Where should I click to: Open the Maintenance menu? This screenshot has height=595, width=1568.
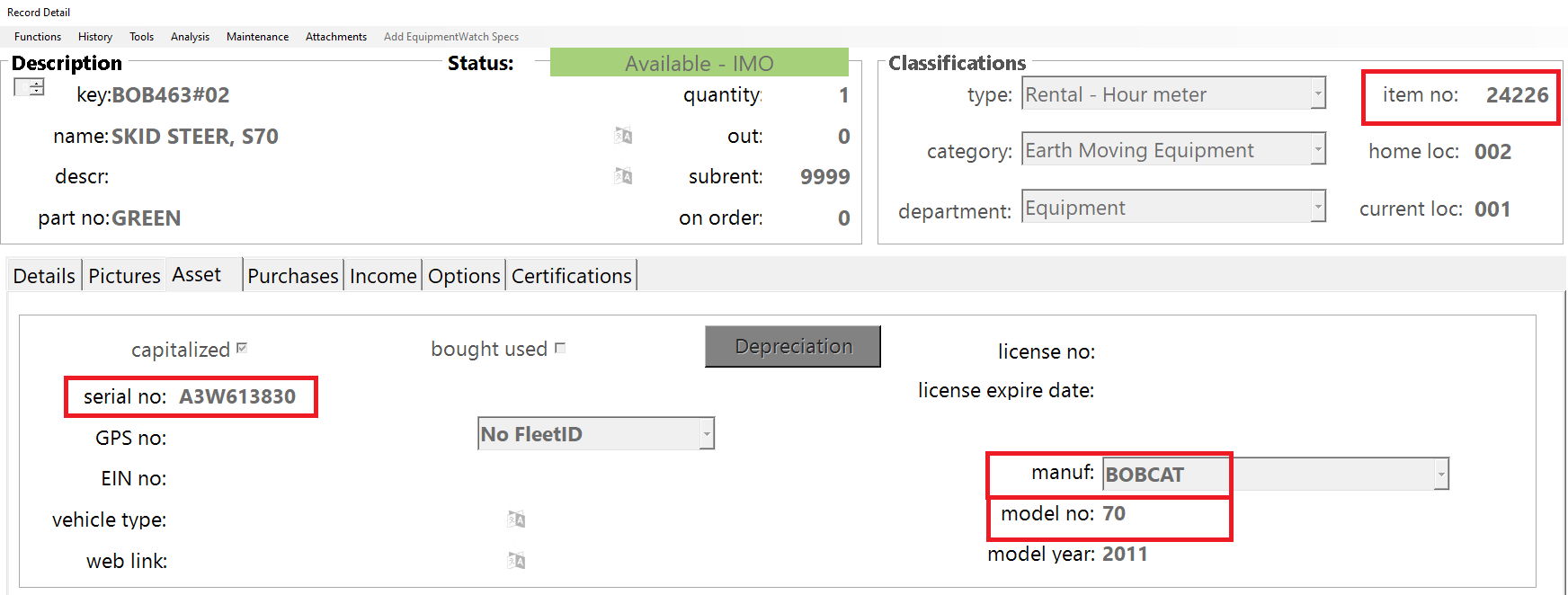pos(257,37)
